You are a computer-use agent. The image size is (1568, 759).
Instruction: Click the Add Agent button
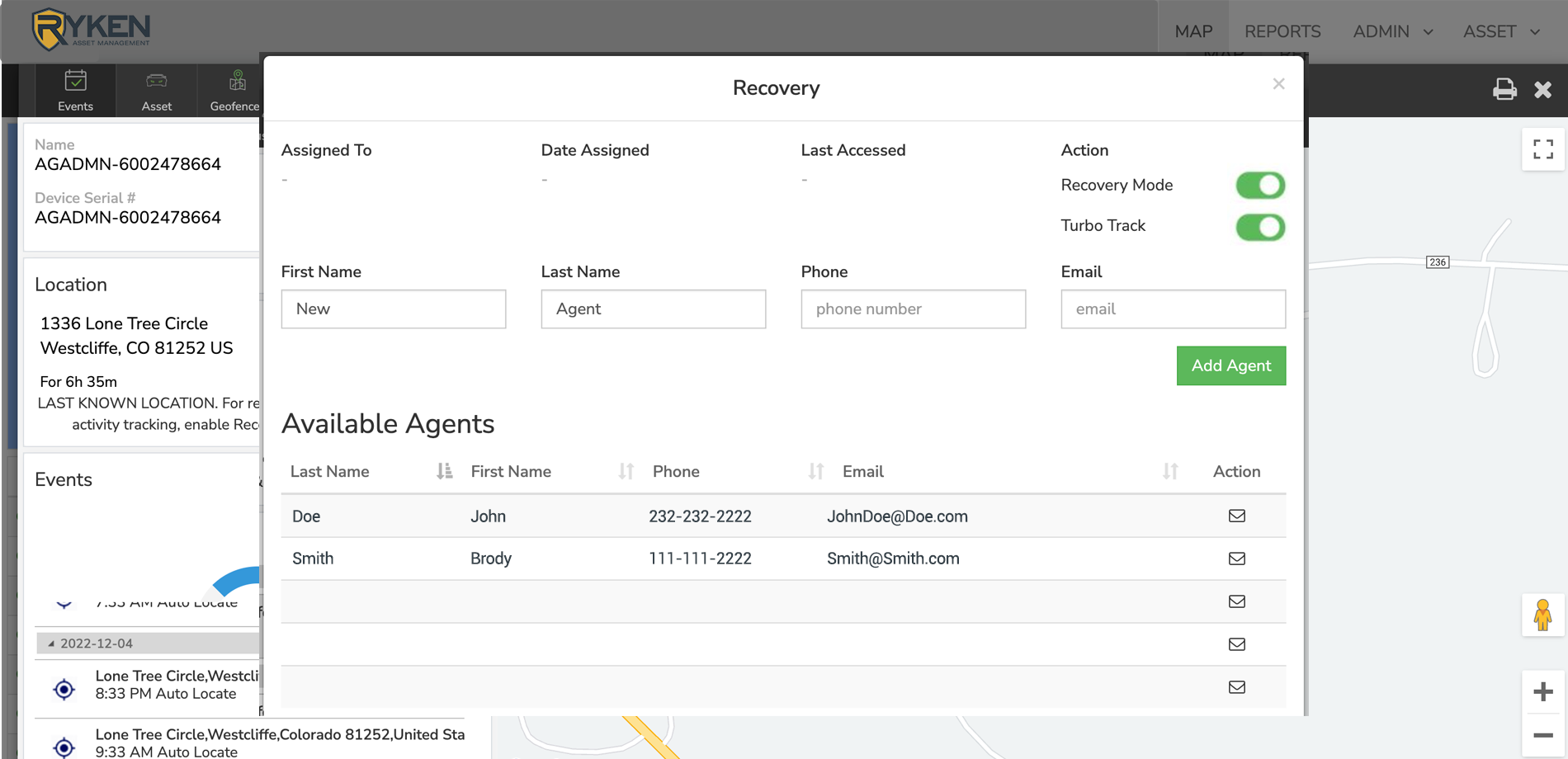[1230, 365]
